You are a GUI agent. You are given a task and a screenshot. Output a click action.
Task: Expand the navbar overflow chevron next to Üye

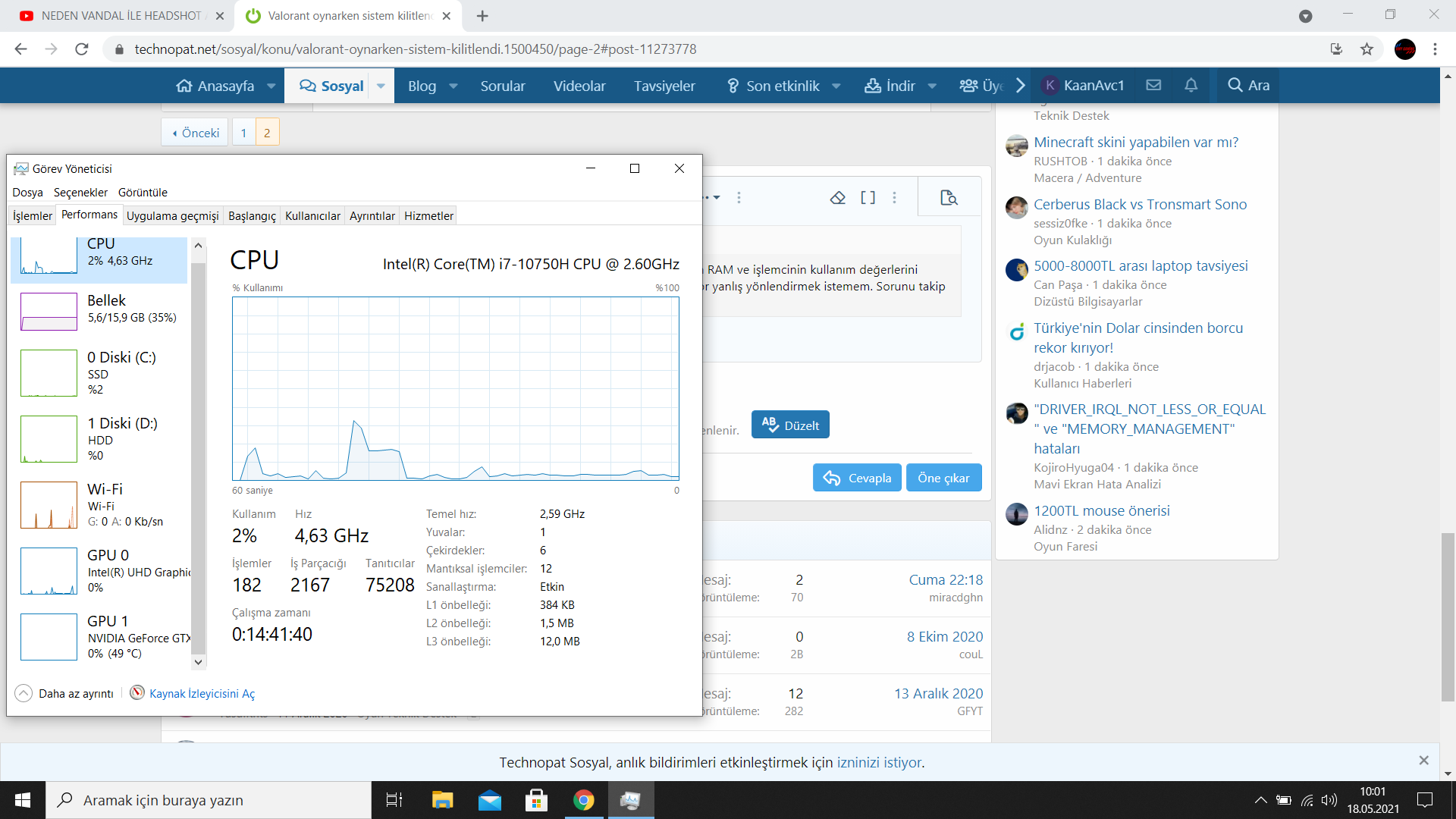pos(1021,86)
